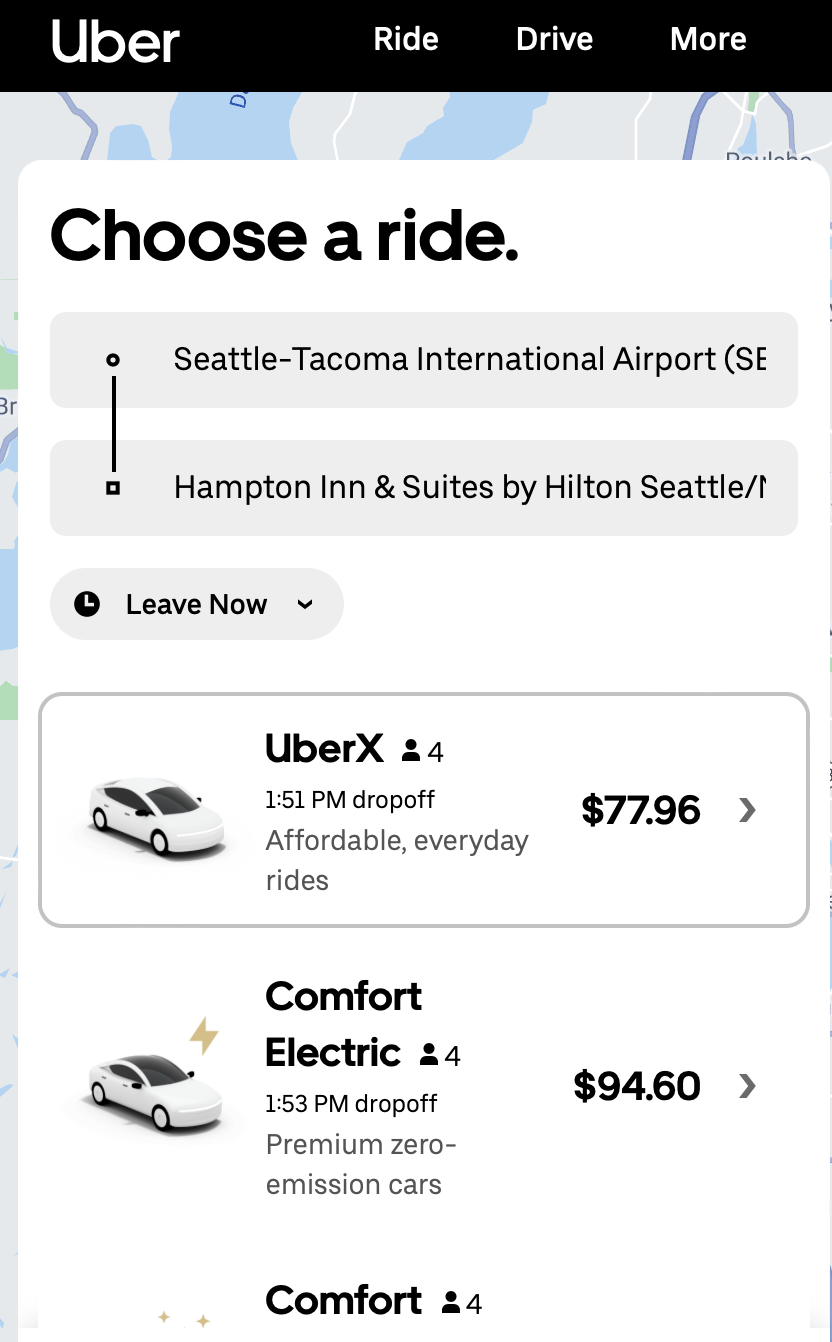Click the destination square marker icon
832x1342 pixels.
[113, 488]
